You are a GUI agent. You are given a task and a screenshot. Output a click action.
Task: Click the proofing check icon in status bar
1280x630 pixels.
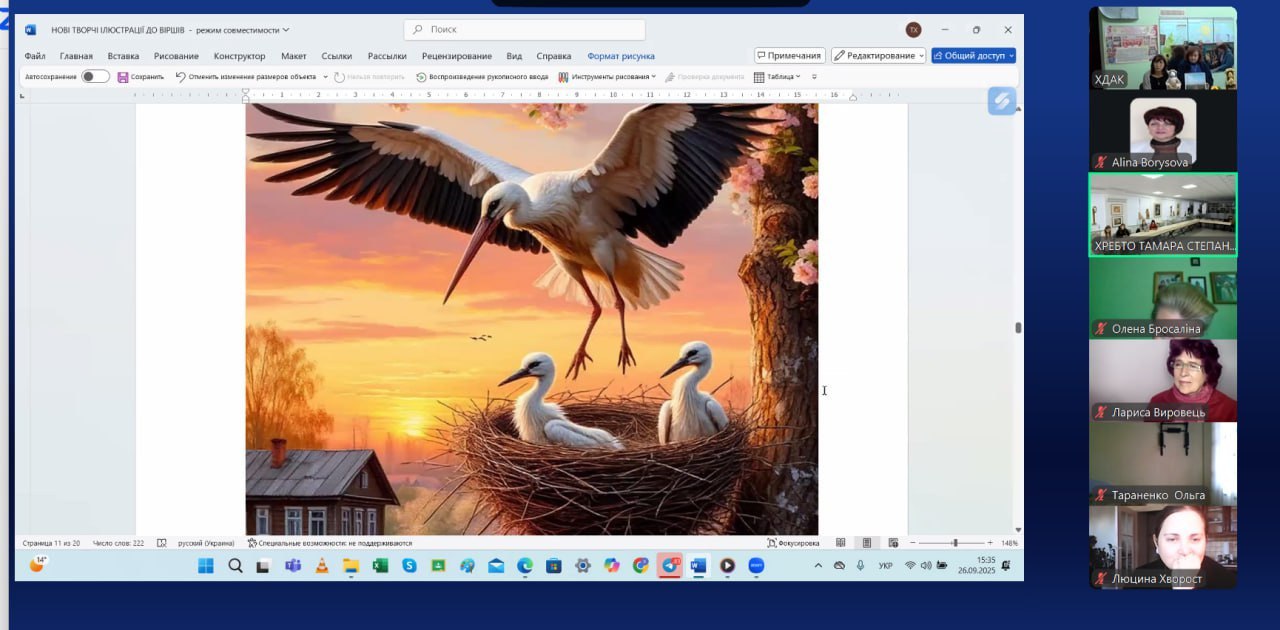(161, 543)
